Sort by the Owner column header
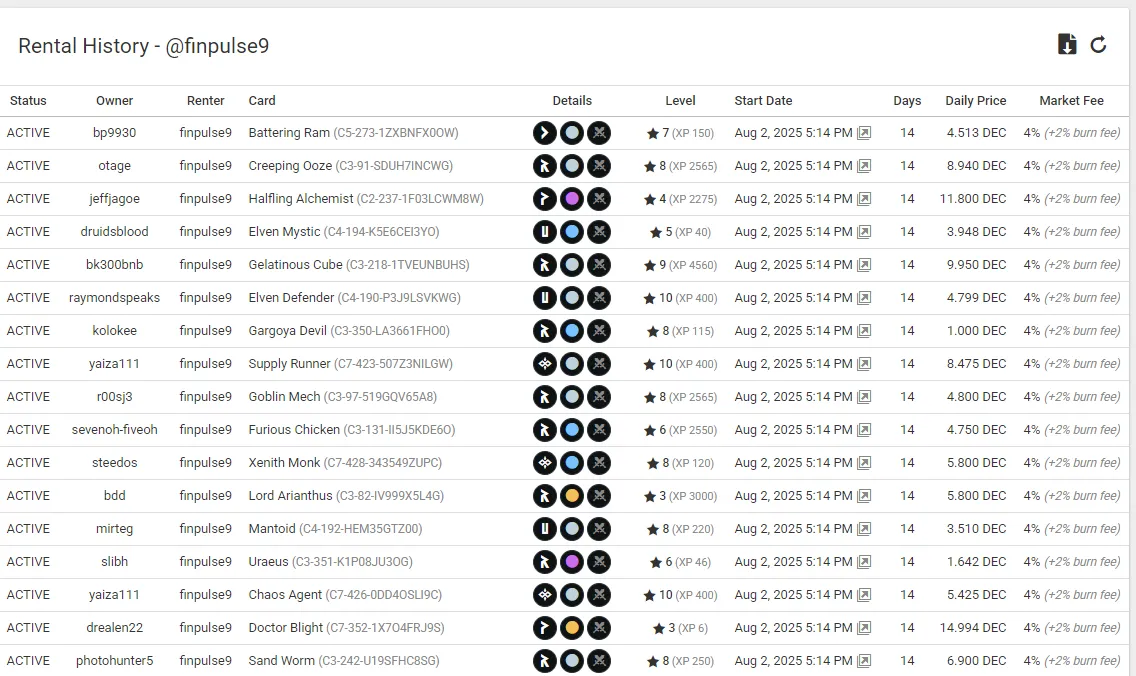 (x=114, y=101)
